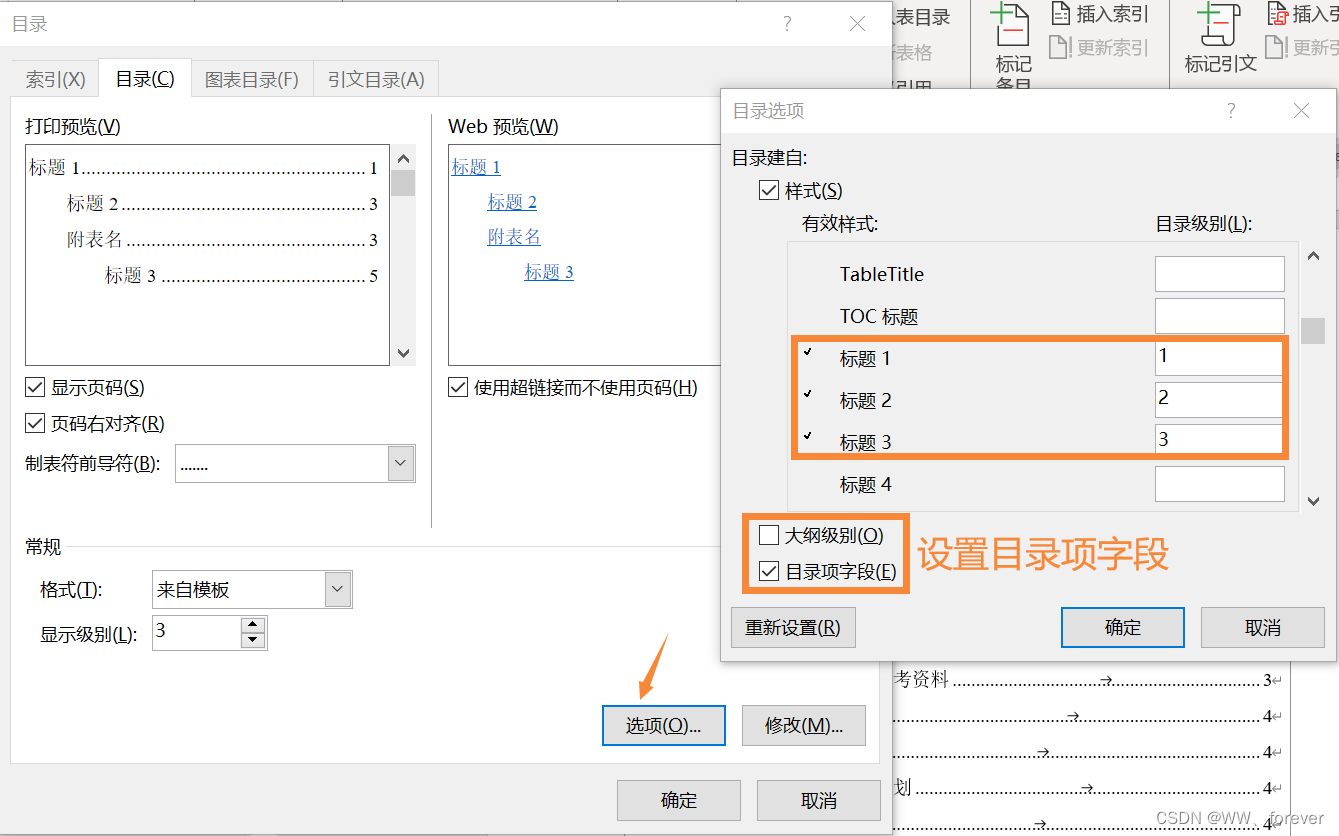The image size is (1339, 836).
Task: Toggle 使用超链接而不使用页码(H) checkbox
Action: (458, 388)
